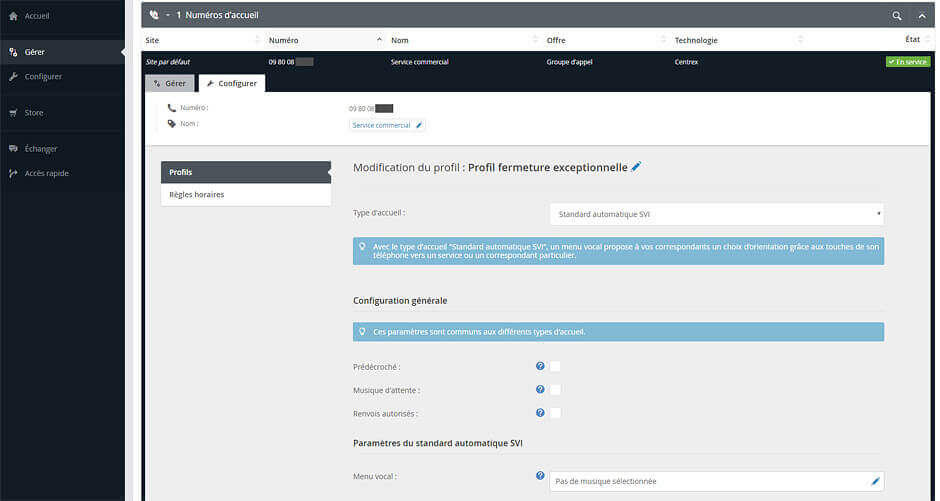Click pencil icon in Menu vocal field
This screenshot has width=940, height=501.
[x=875, y=481]
